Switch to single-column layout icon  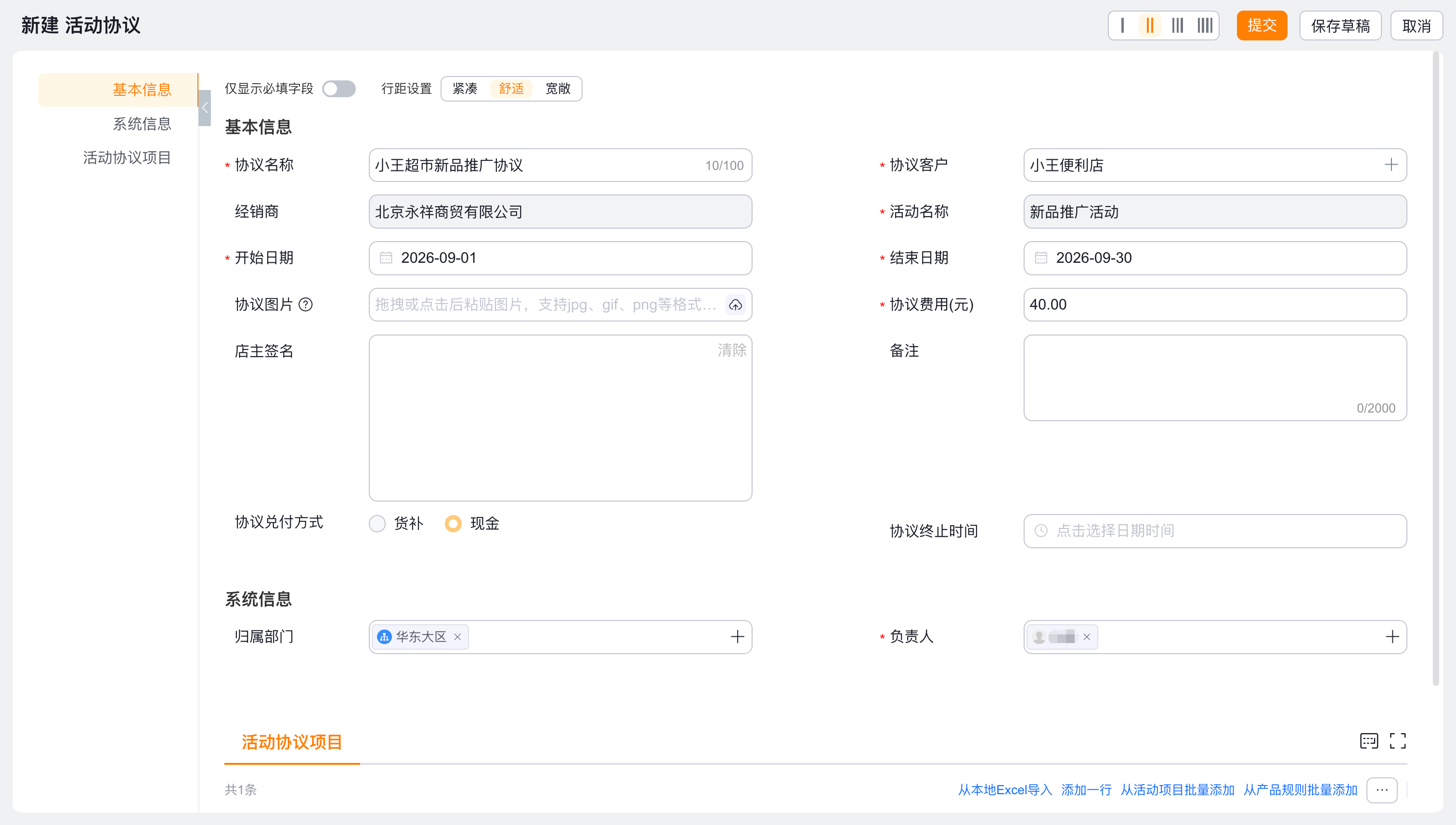[x=1122, y=26]
